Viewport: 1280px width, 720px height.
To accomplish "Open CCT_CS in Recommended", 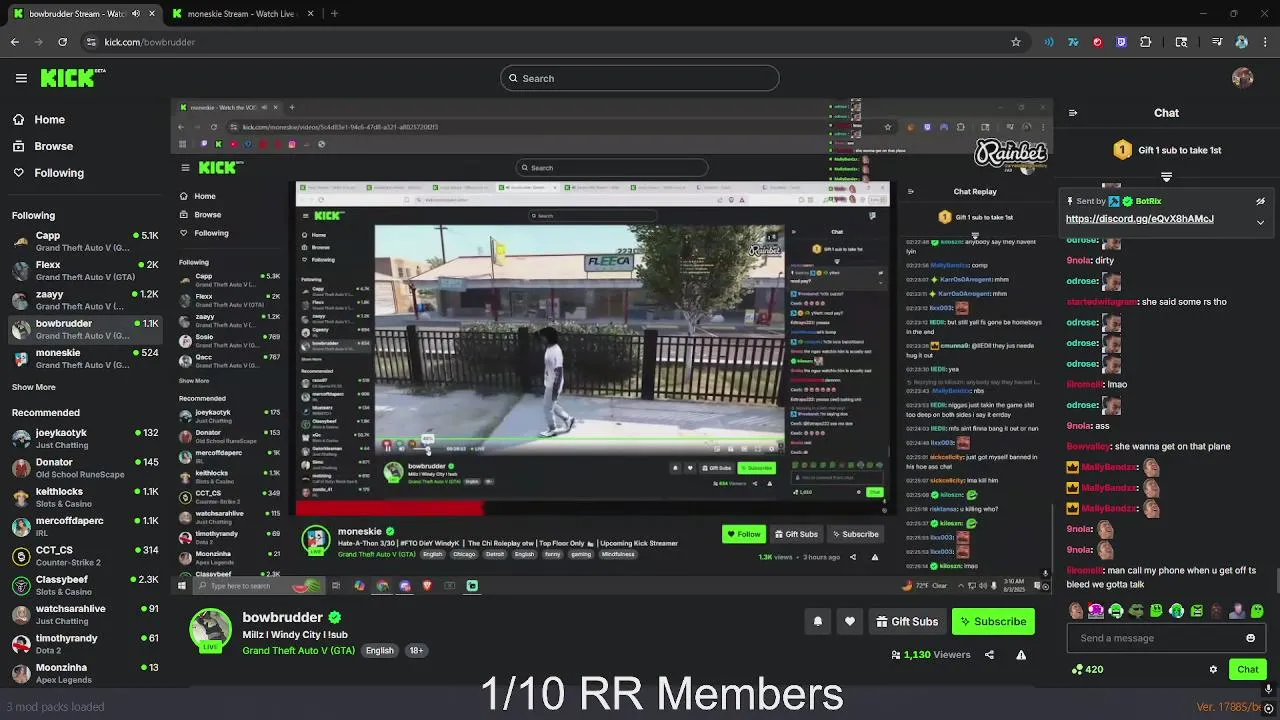I will (x=84, y=555).
